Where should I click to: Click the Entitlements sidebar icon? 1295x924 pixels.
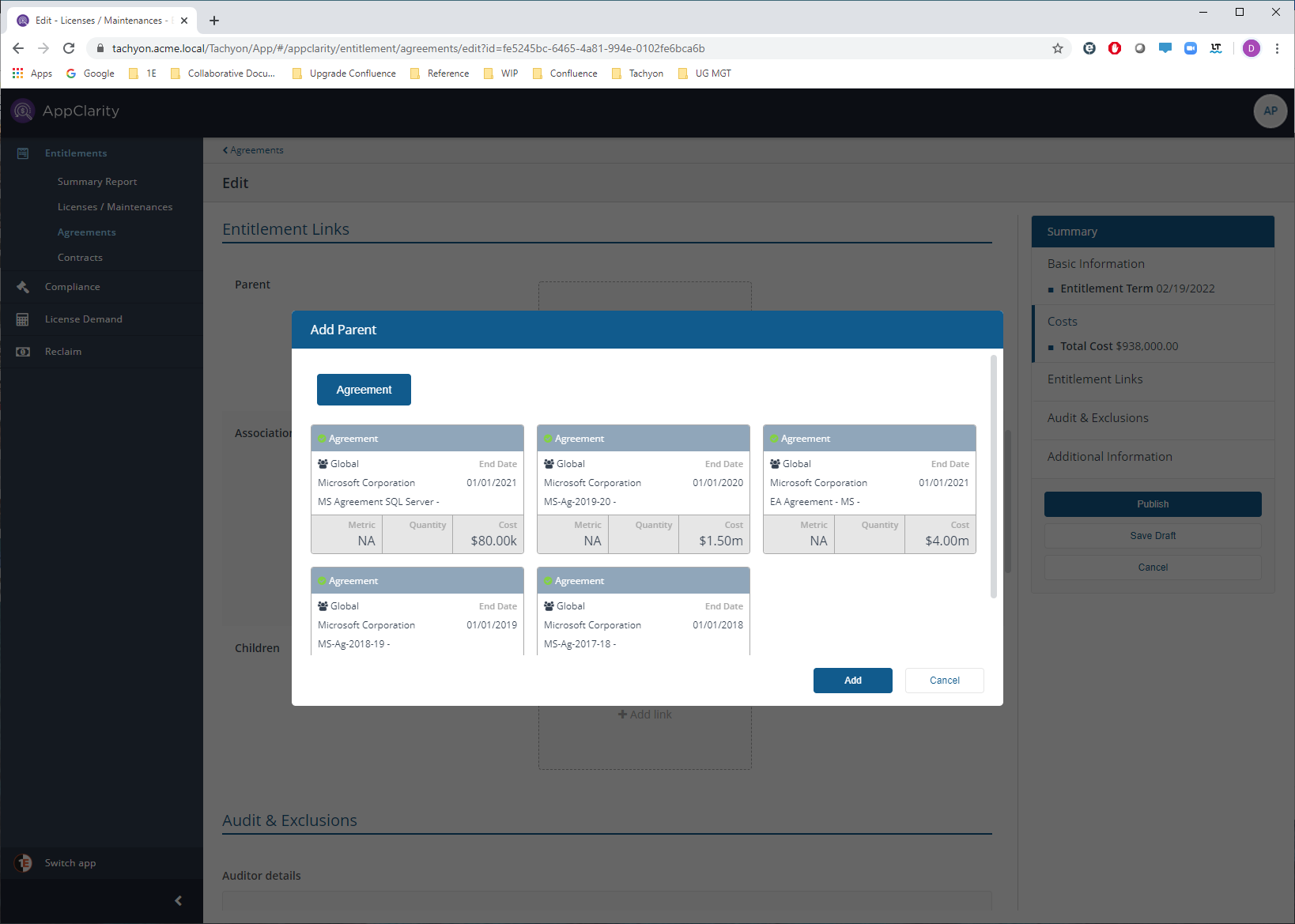point(23,153)
